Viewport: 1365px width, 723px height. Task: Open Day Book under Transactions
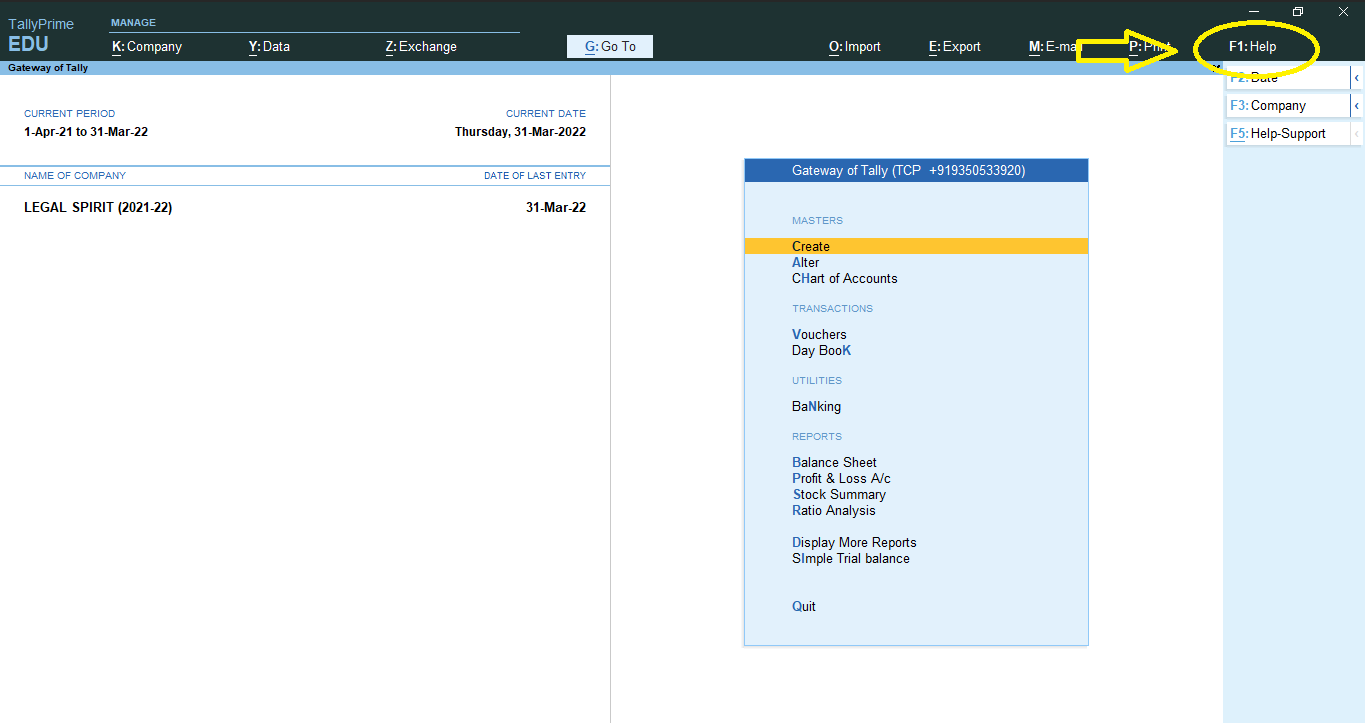tap(822, 351)
